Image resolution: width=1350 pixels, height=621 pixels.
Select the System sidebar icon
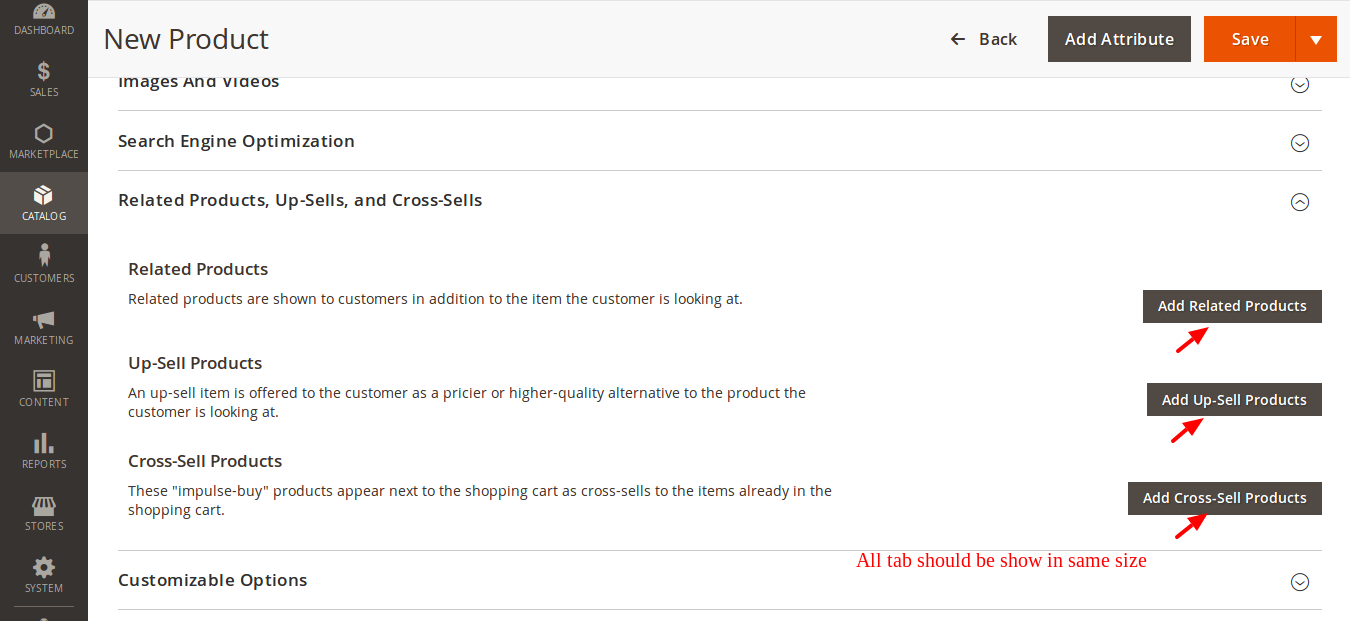[x=44, y=574]
